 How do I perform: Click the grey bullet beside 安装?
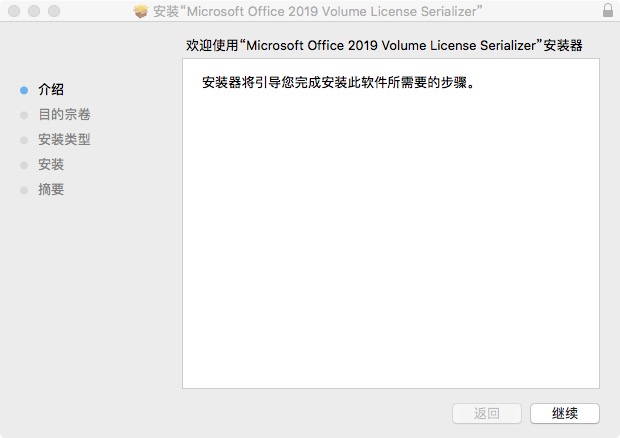coord(24,165)
